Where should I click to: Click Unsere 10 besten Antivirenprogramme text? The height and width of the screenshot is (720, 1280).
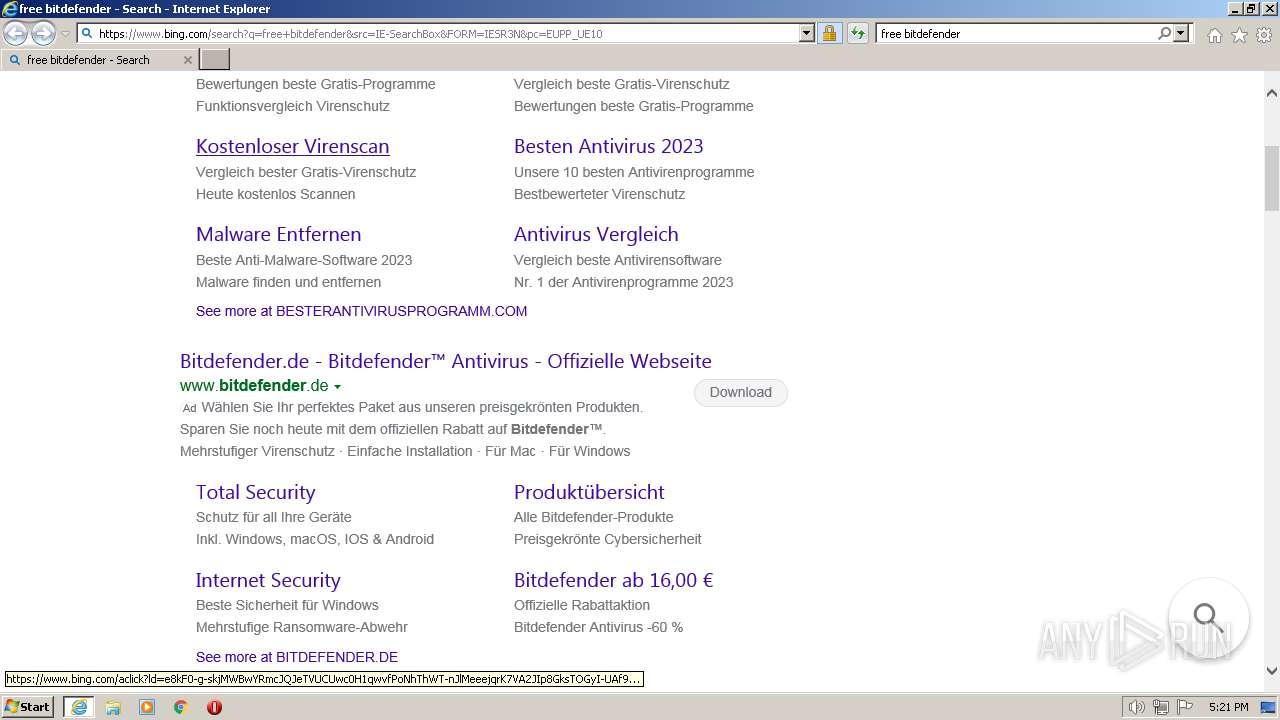click(x=634, y=172)
